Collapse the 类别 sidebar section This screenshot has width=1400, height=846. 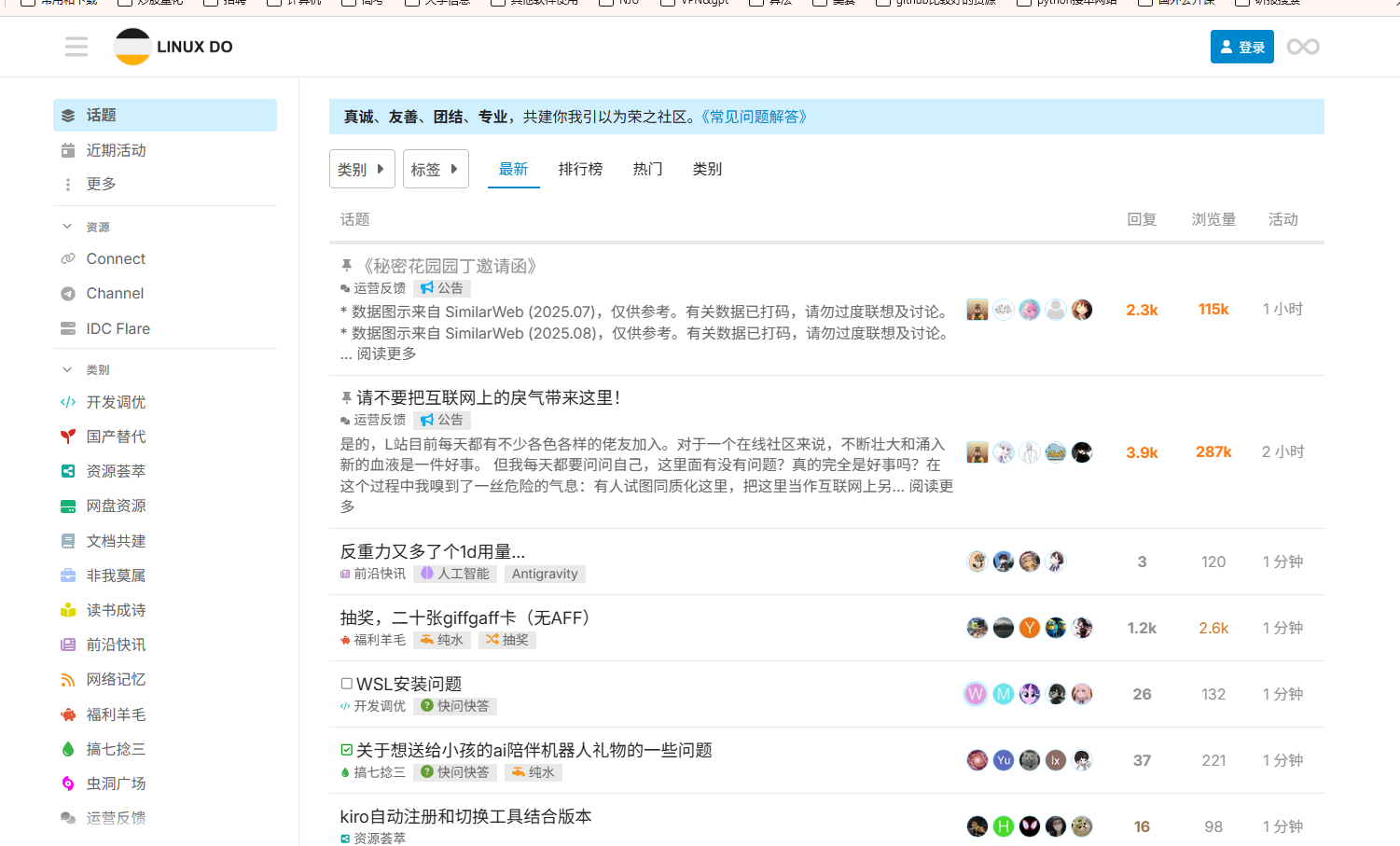(97, 369)
